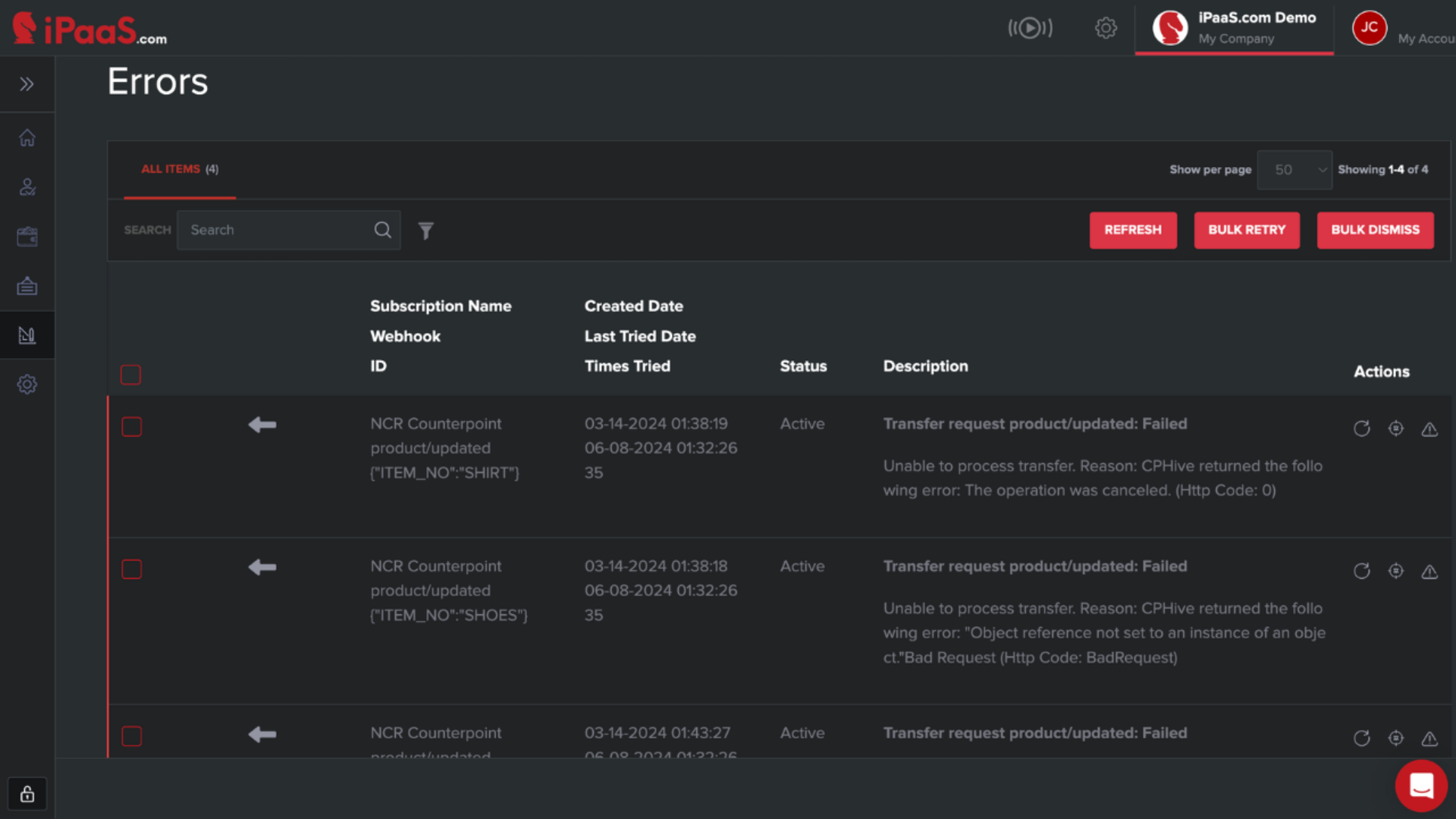The height and width of the screenshot is (819, 1456).
Task: Select the ALL ITEMS tab
Action: (x=180, y=169)
